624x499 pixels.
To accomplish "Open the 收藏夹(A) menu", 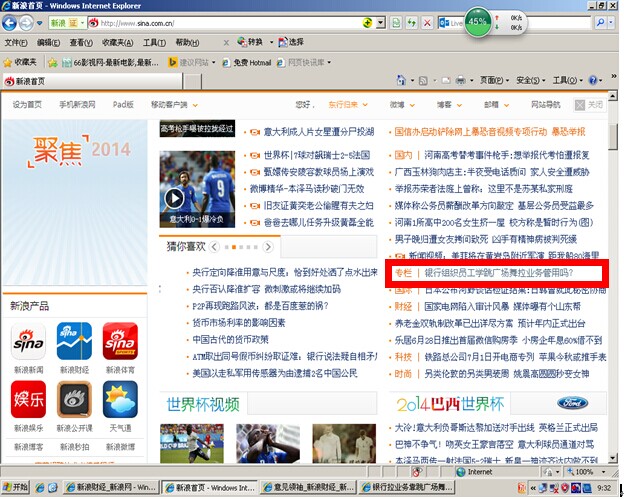I will tap(117, 42).
